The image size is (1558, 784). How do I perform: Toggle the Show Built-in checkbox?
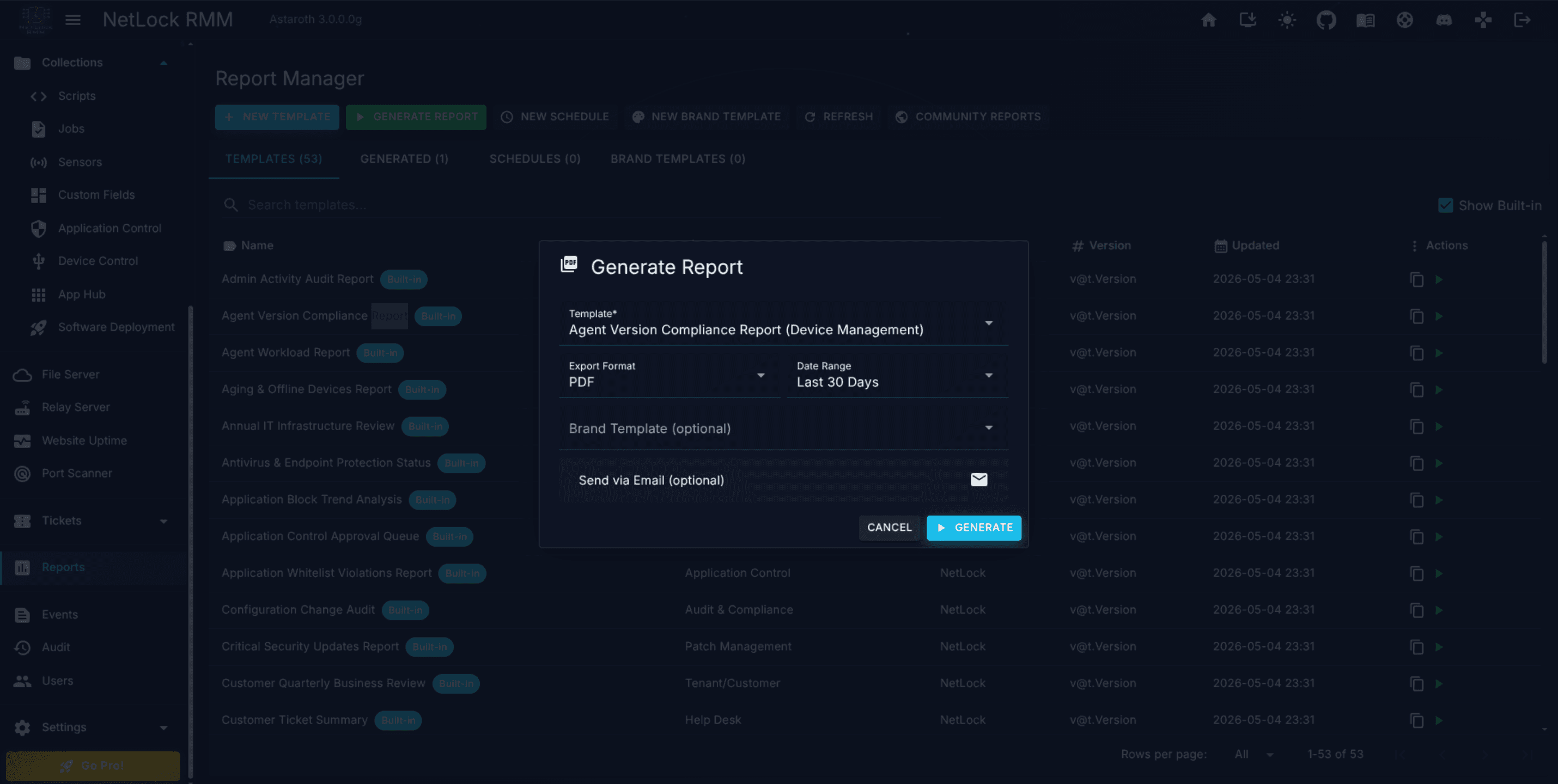(x=1445, y=205)
